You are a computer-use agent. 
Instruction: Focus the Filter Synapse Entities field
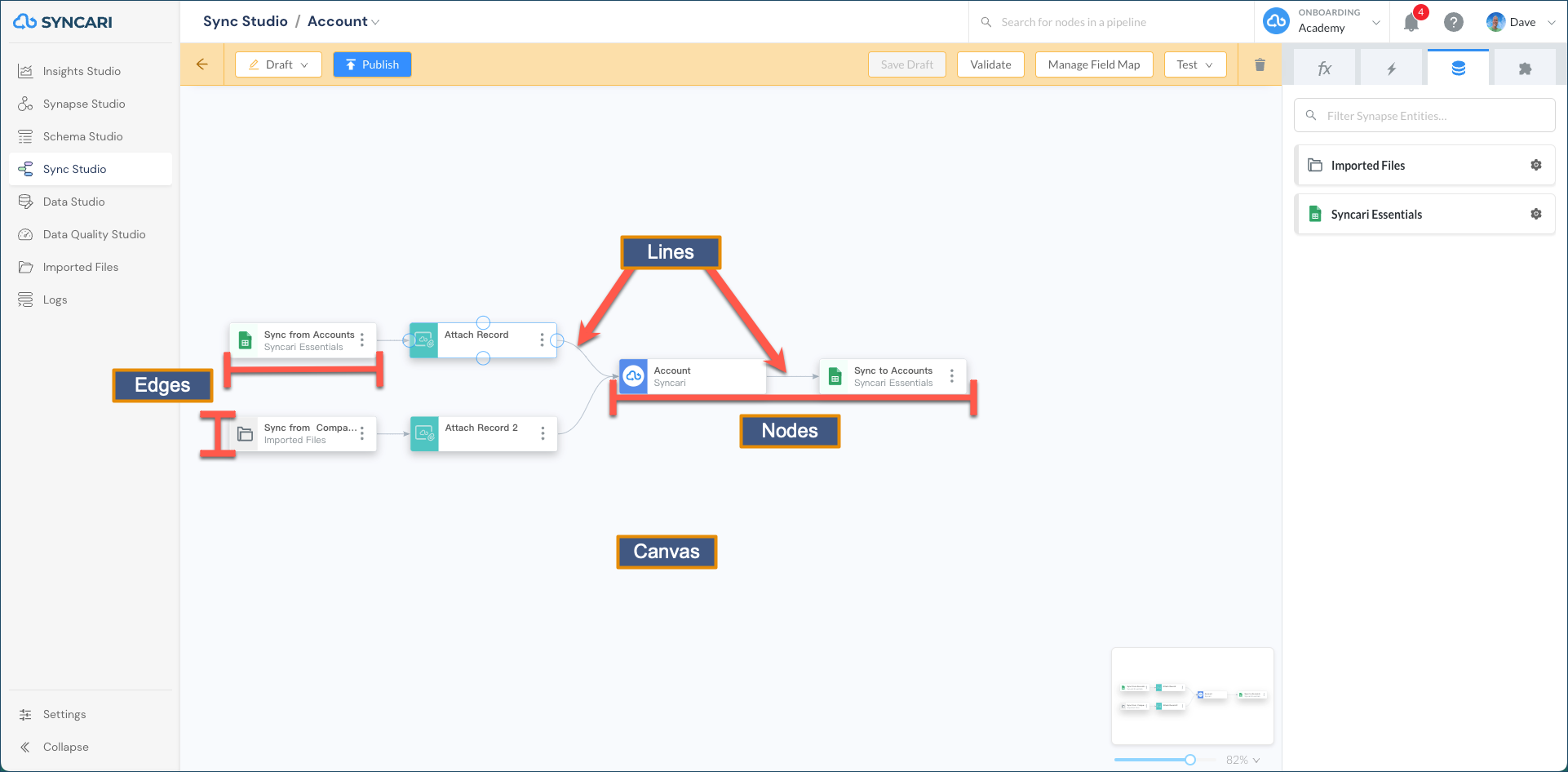(1424, 115)
